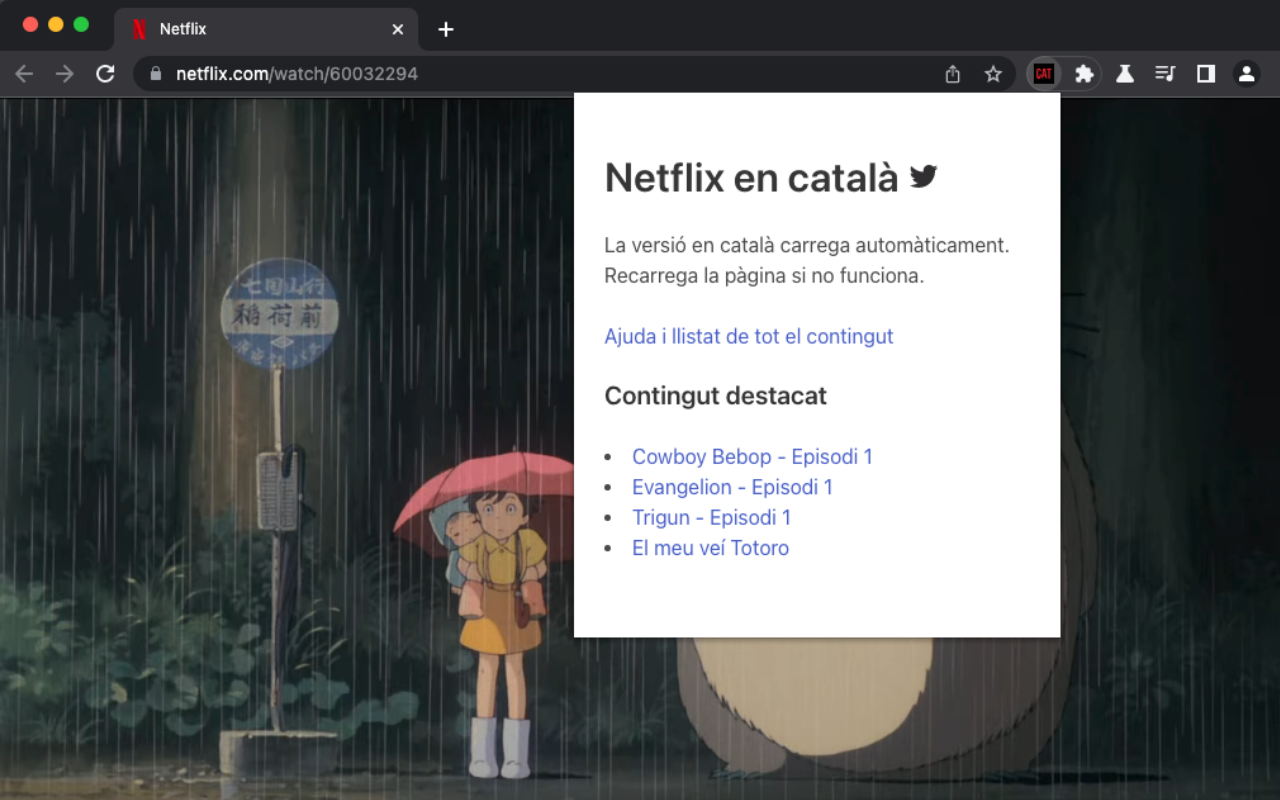Open Evangelion - Episodi 1 link
This screenshot has height=800, width=1280.
click(x=732, y=487)
